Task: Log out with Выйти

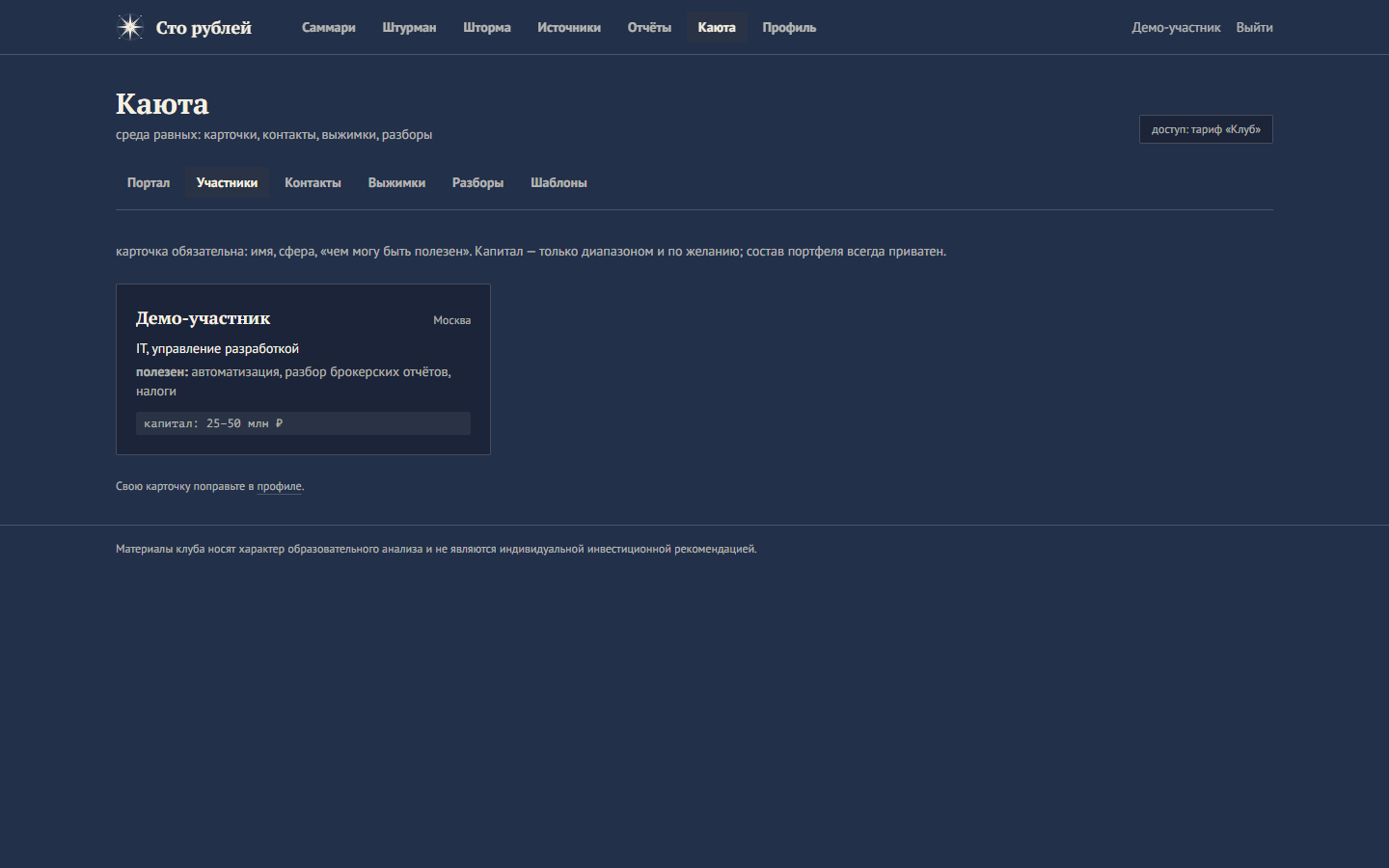Action: (x=1254, y=28)
